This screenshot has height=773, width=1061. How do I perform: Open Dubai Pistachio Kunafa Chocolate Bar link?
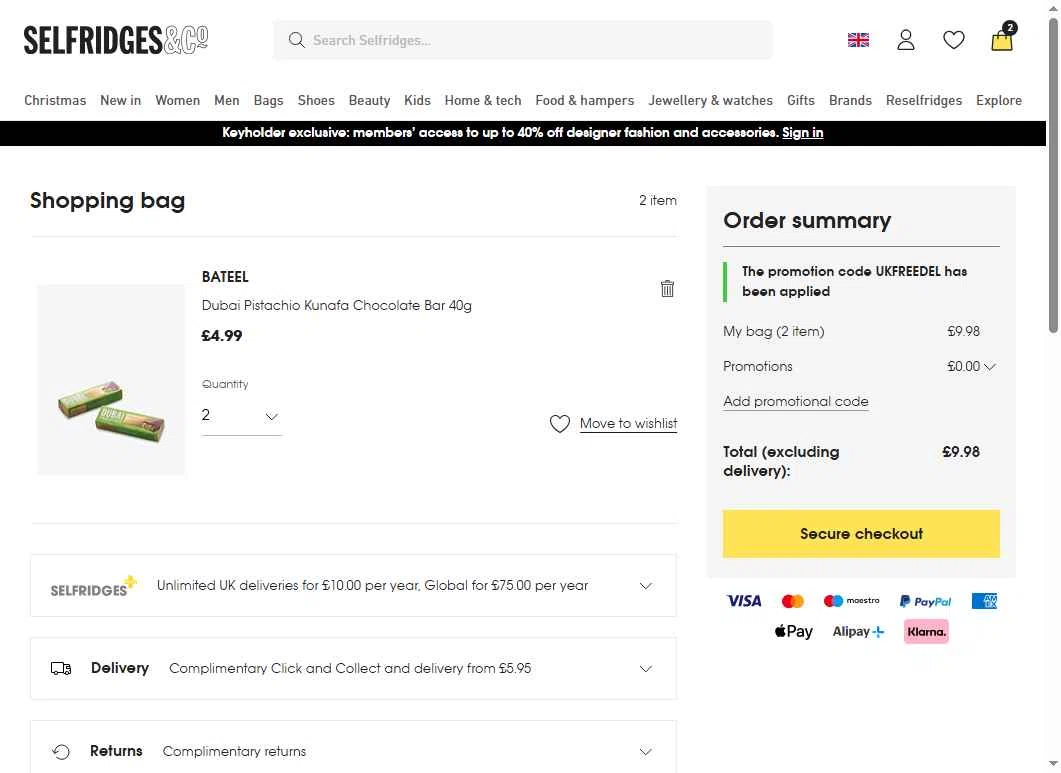pos(336,305)
